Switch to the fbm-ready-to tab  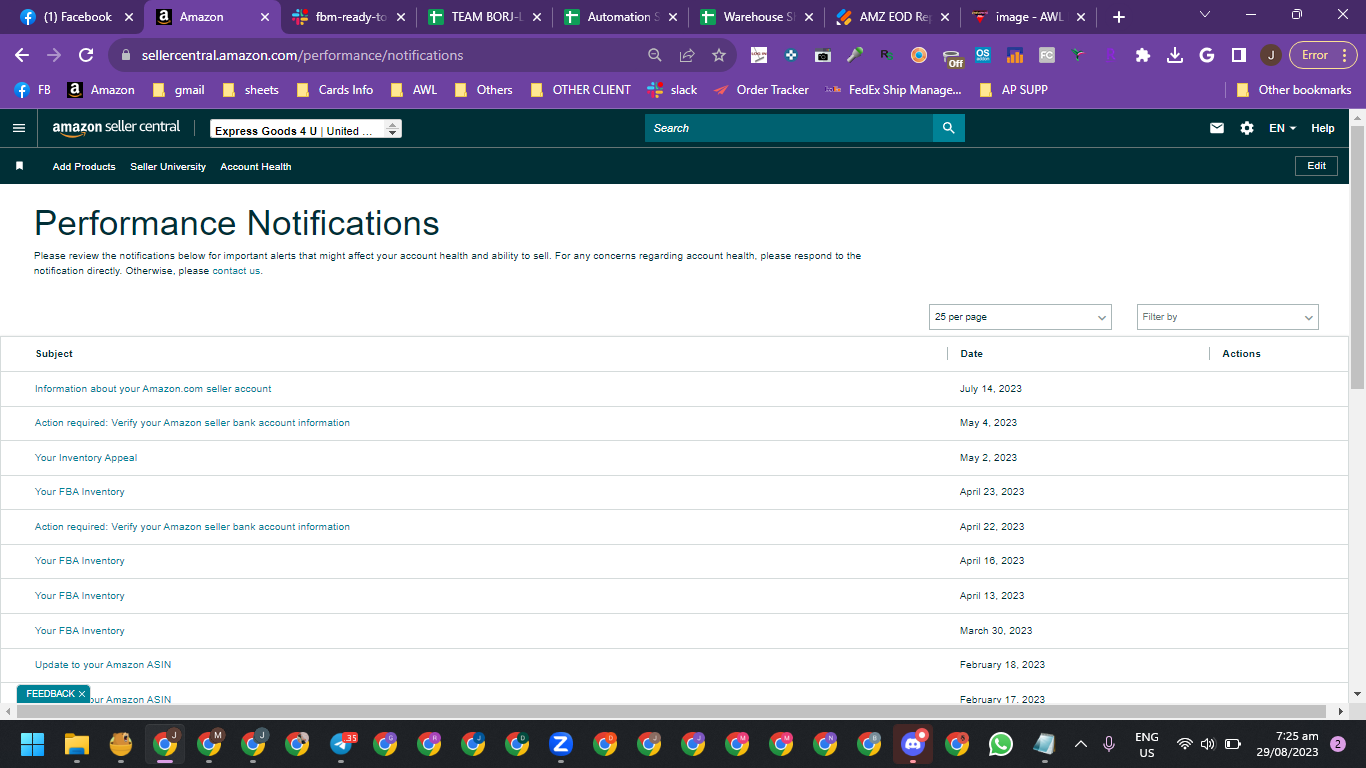(x=347, y=17)
